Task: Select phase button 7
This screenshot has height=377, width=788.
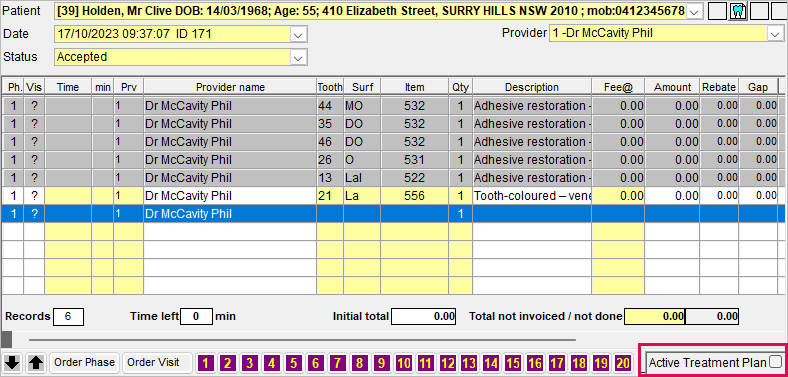Action: pos(337,363)
